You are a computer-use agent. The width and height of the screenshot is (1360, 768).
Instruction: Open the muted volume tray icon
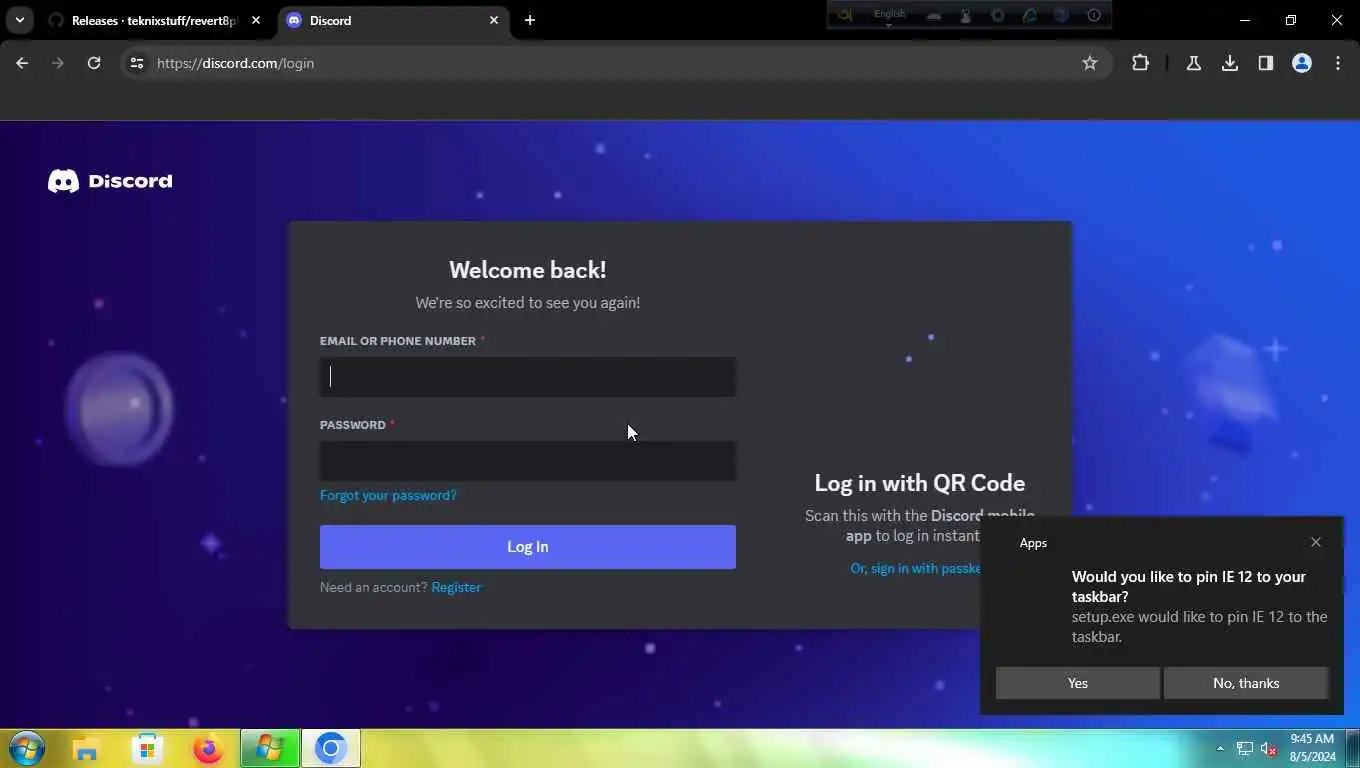(1269, 748)
